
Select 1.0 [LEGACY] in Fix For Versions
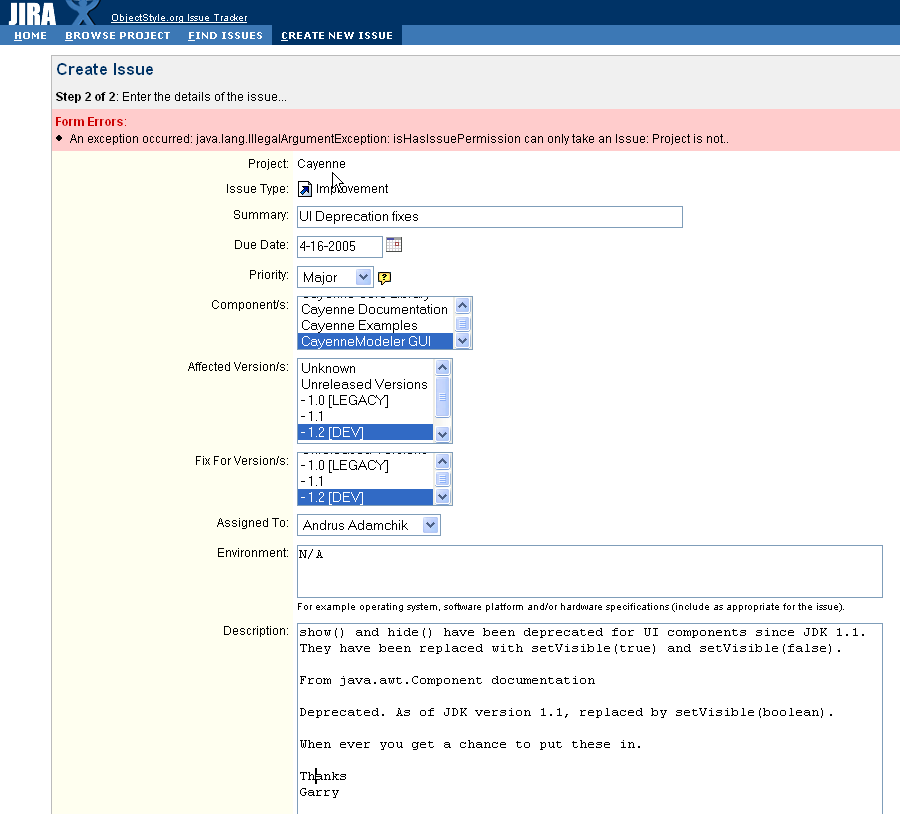(x=366, y=466)
